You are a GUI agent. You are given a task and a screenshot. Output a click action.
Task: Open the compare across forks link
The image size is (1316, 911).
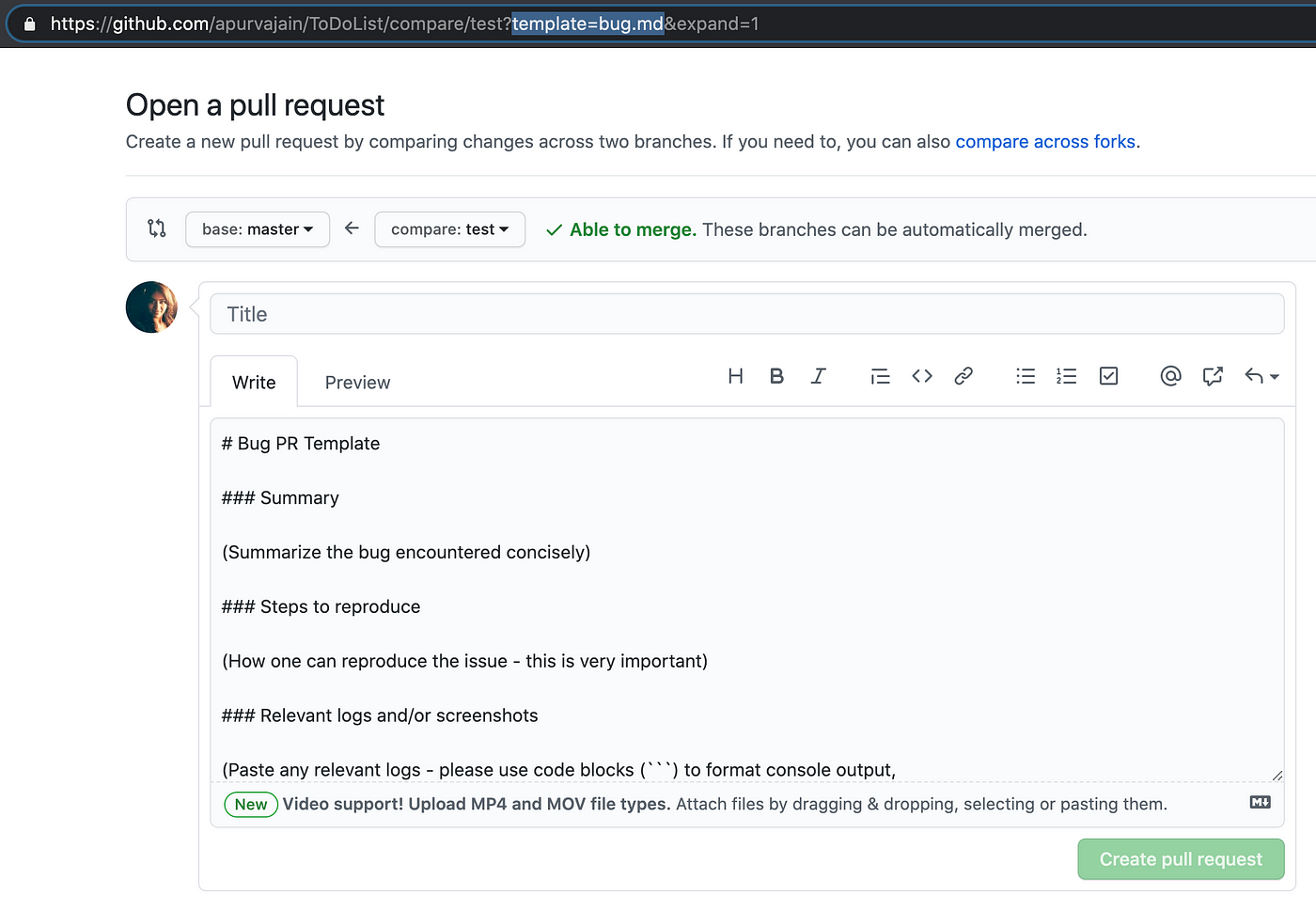pyautogui.click(x=1045, y=142)
